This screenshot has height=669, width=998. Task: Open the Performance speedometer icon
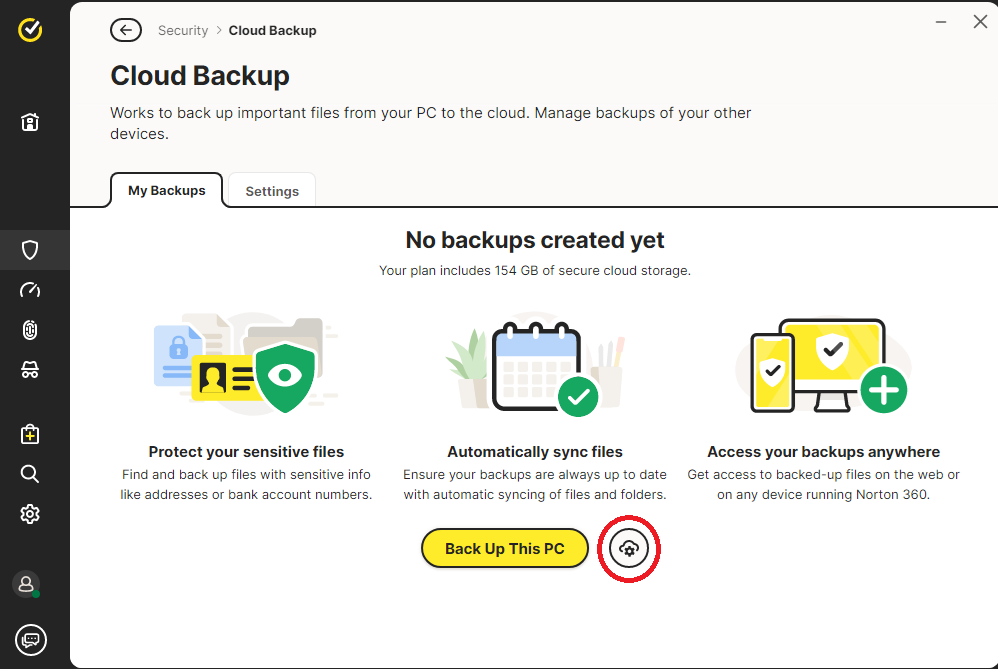point(30,291)
